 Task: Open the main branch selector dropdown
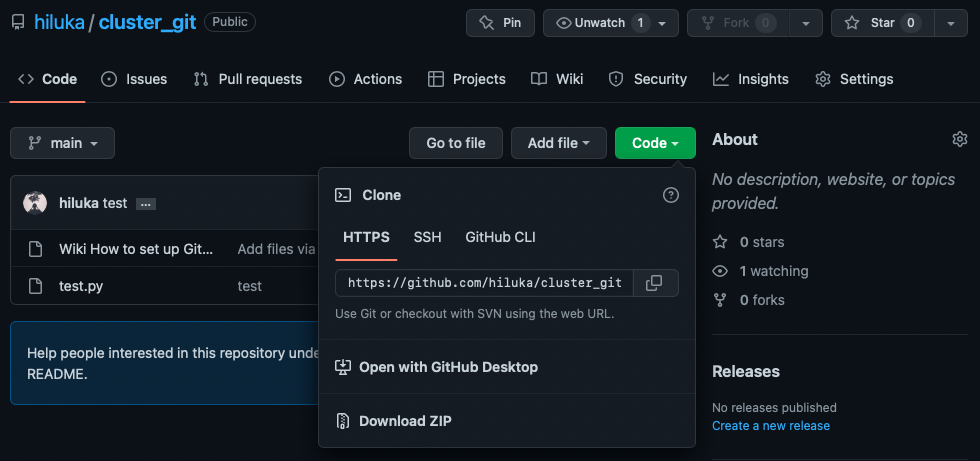click(63, 143)
